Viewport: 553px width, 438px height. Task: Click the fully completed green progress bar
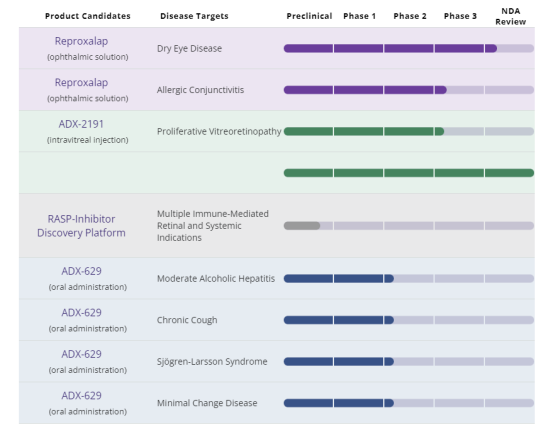[409, 173]
